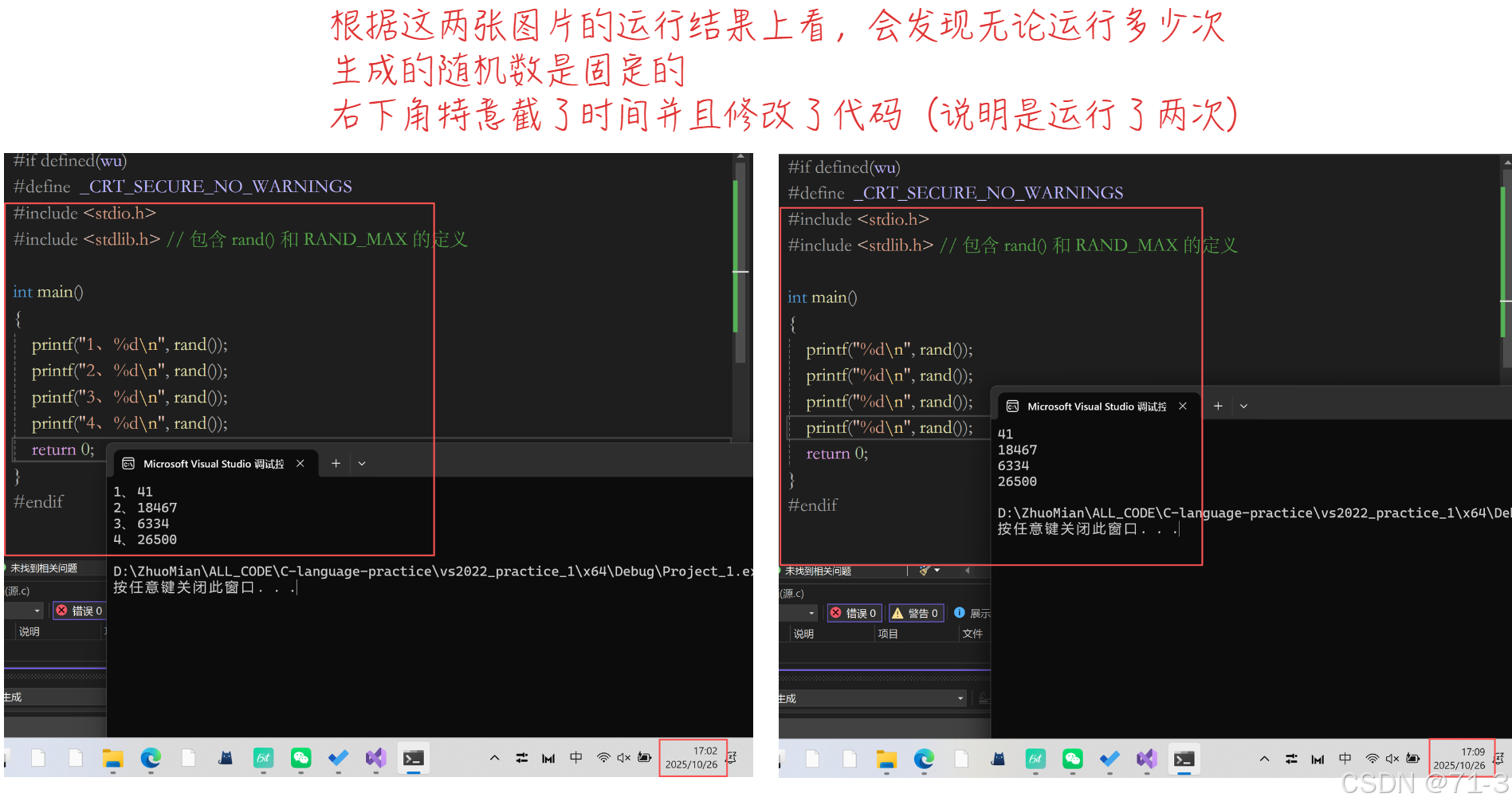Expand hidden tray icons in right taskbar

[x=1264, y=759]
